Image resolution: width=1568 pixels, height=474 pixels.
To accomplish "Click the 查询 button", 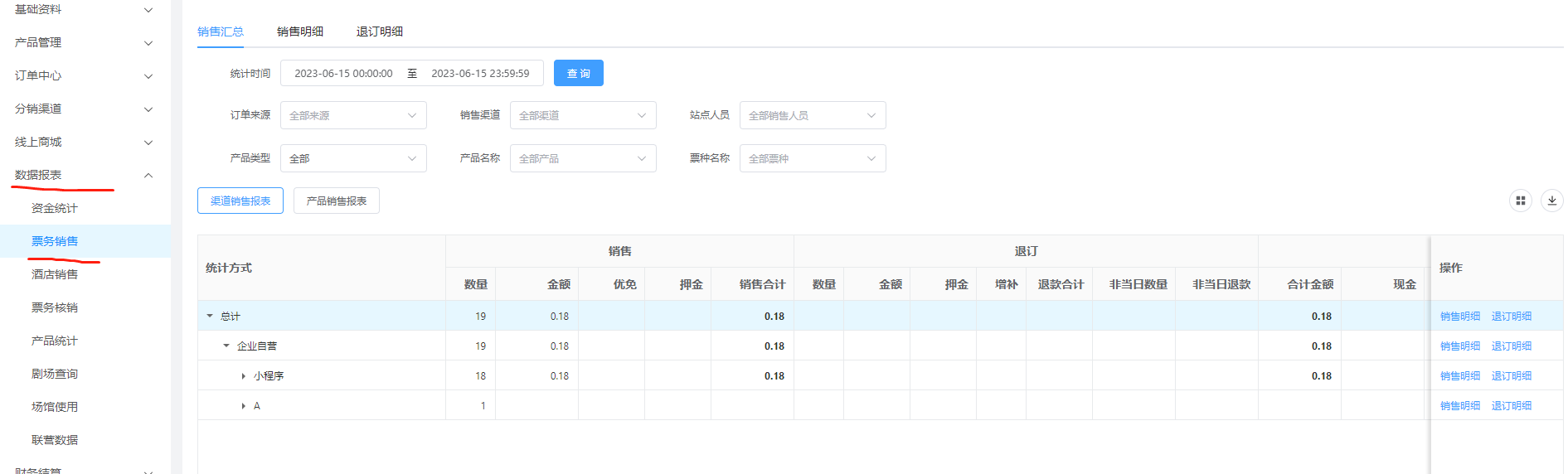I will point(578,73).
